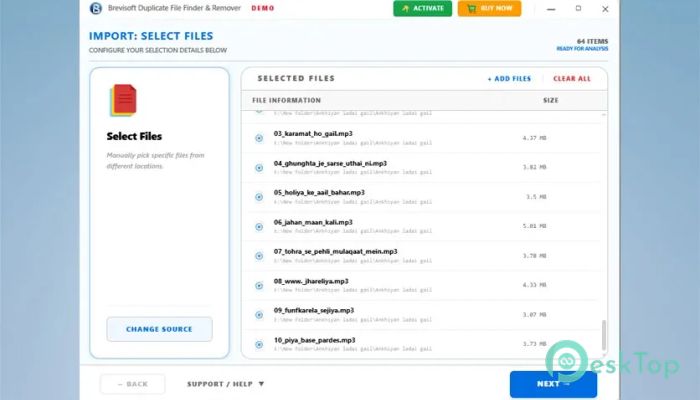Minimize the Brevisoft window

551,9
